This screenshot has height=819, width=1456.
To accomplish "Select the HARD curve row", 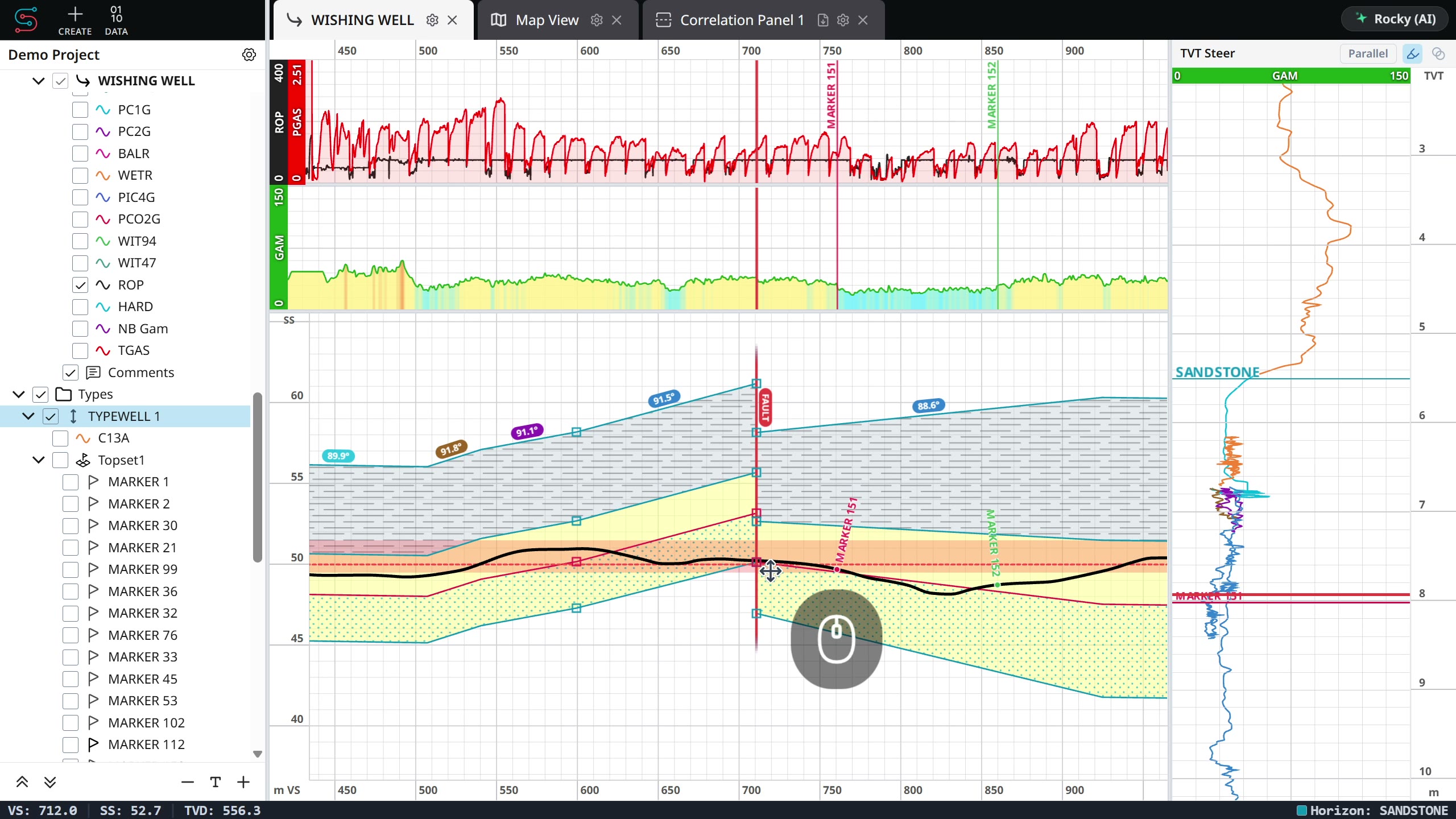I will 125,307.
